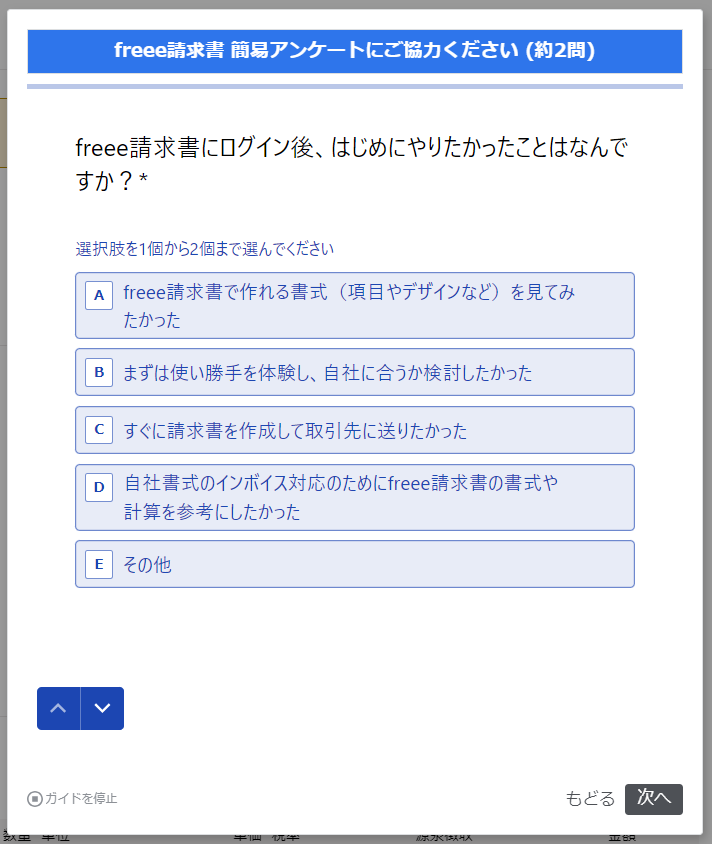Choose the まずは使い勝手を体験し answer text
Screen dimensions: 712x844
click(x=327, y=373)
